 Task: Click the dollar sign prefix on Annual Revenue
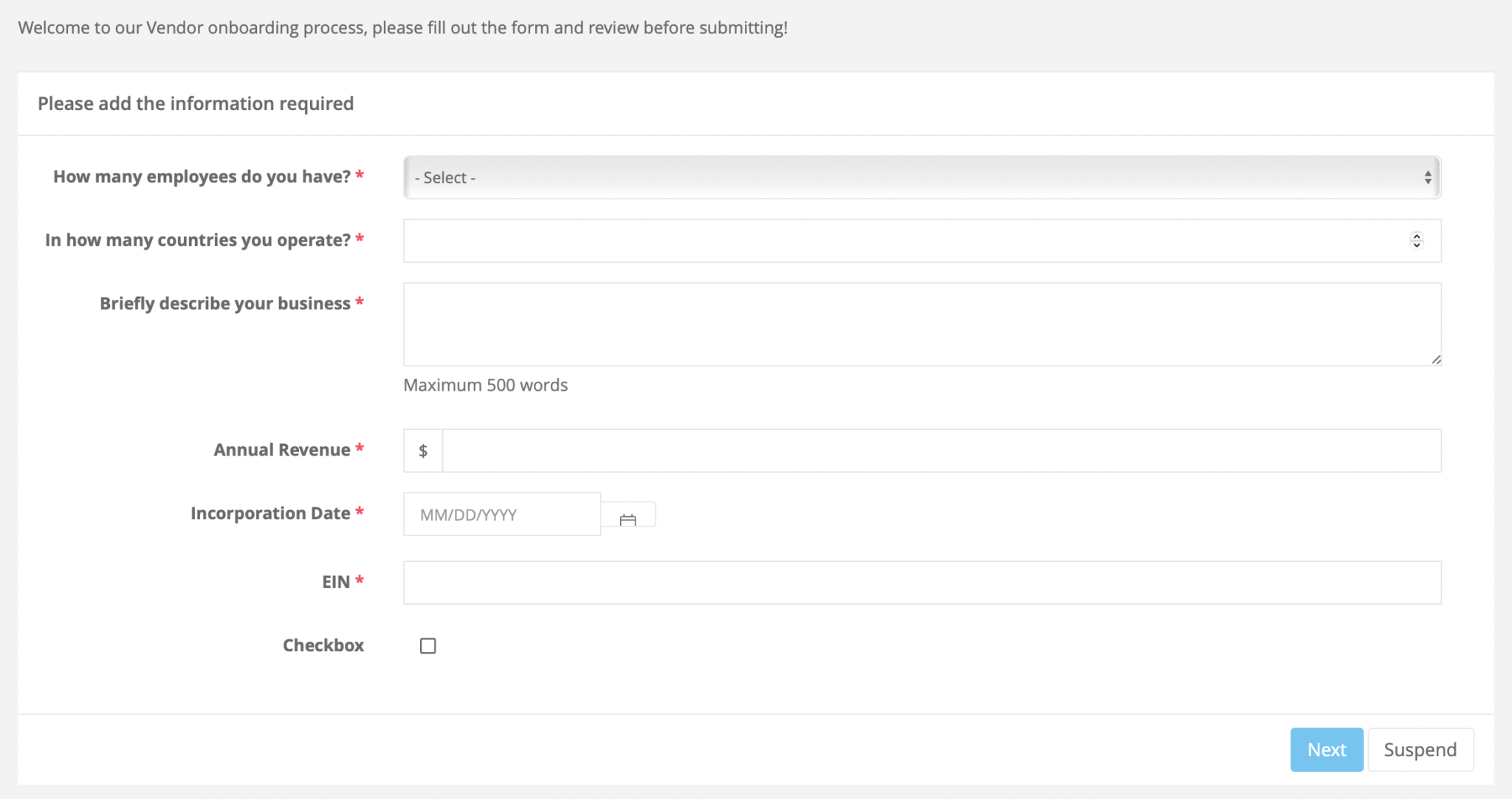tap(423, 450)
